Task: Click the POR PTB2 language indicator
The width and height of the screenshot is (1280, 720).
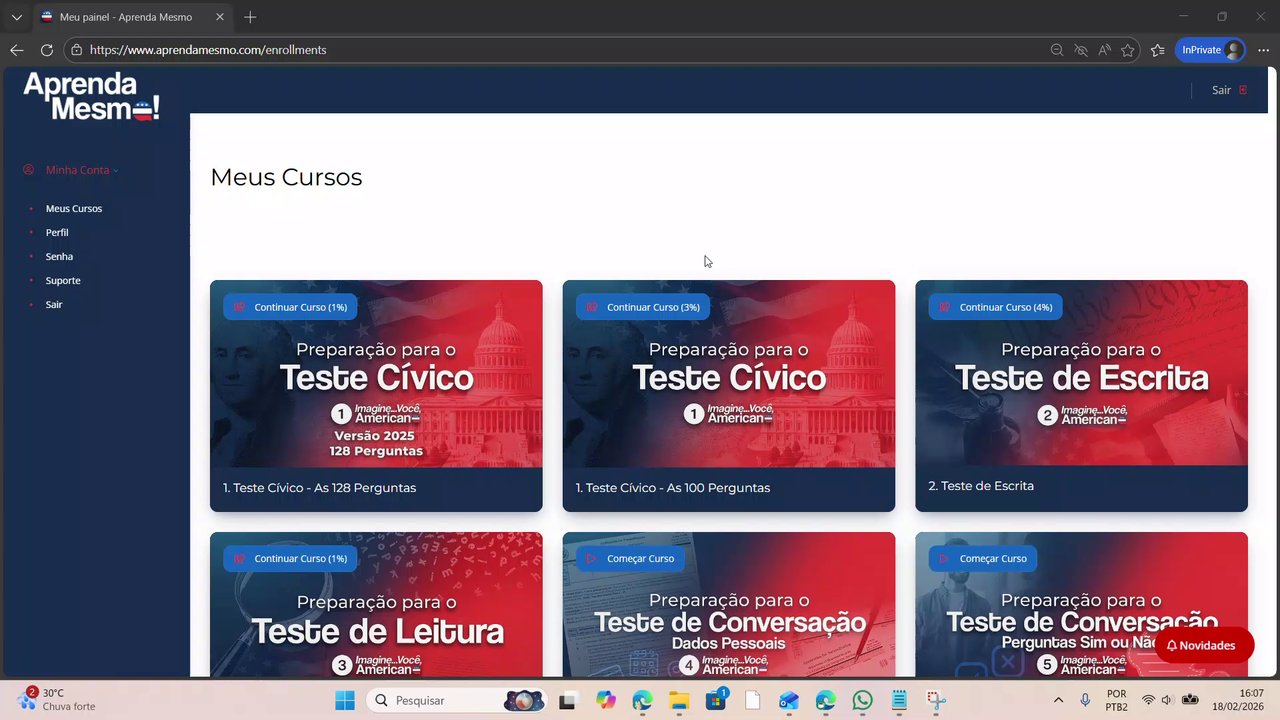Action: [x=1117, y=700]
